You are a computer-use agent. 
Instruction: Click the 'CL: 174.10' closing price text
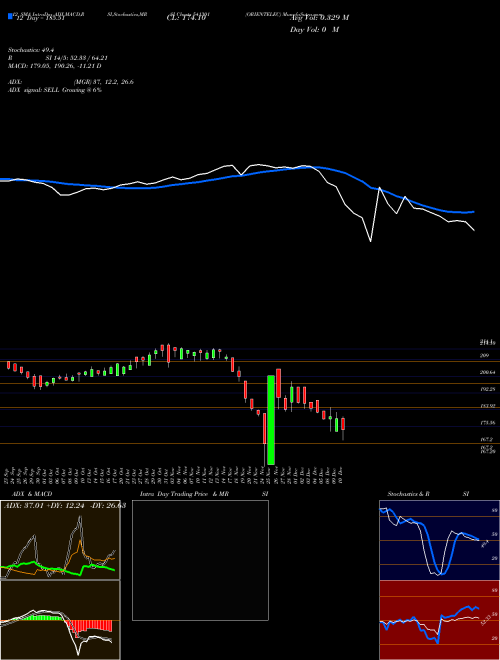tap(186, 18)
